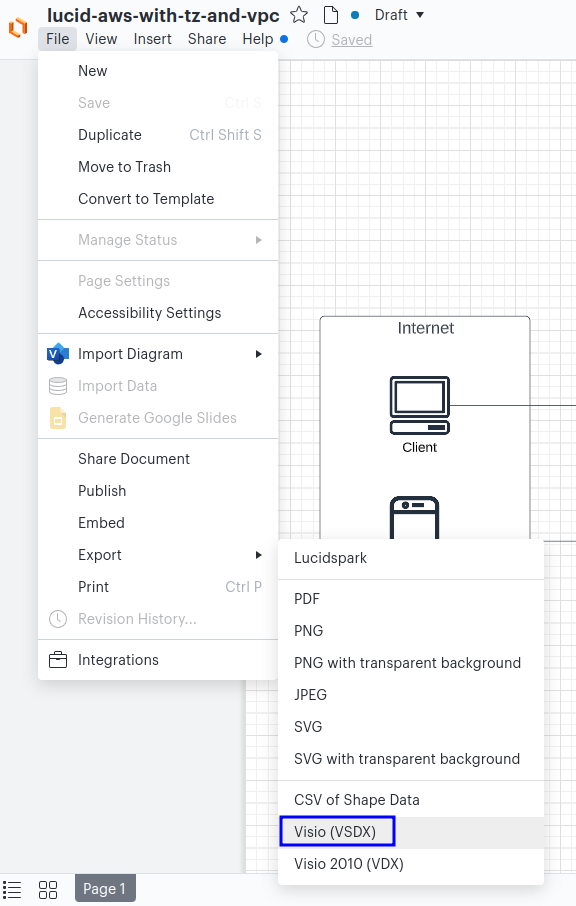Click the Revision History clock icon
Image resolution: width=576 pixels, height=906 pixels.
58,619
